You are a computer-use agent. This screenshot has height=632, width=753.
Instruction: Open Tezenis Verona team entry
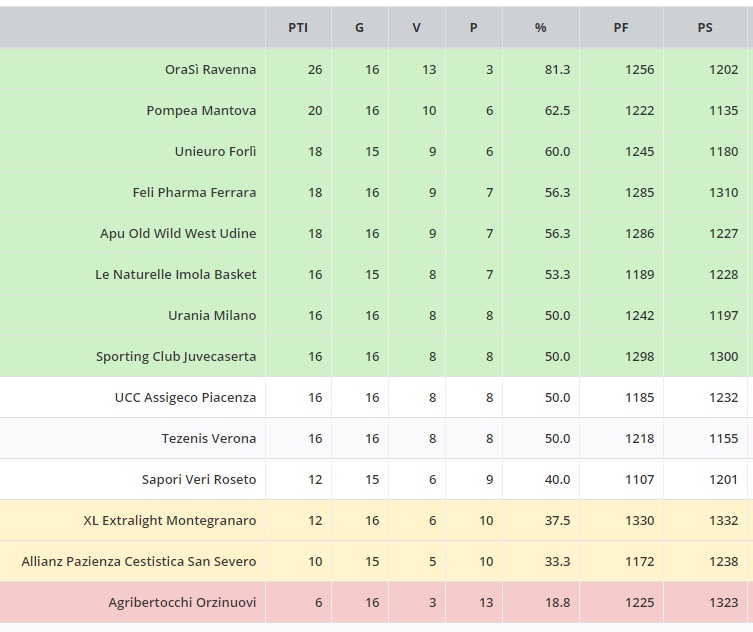(209, 439)
